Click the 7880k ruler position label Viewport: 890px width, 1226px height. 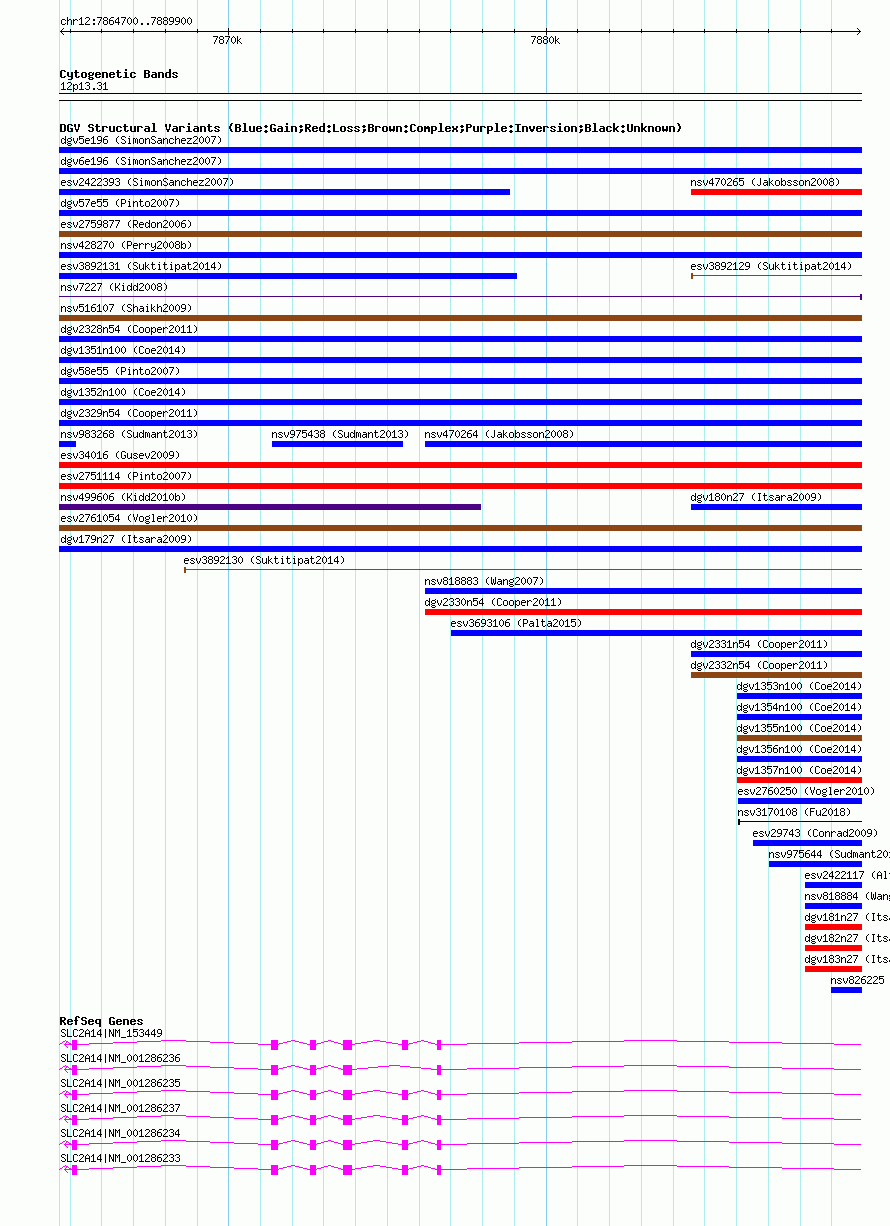545,40
